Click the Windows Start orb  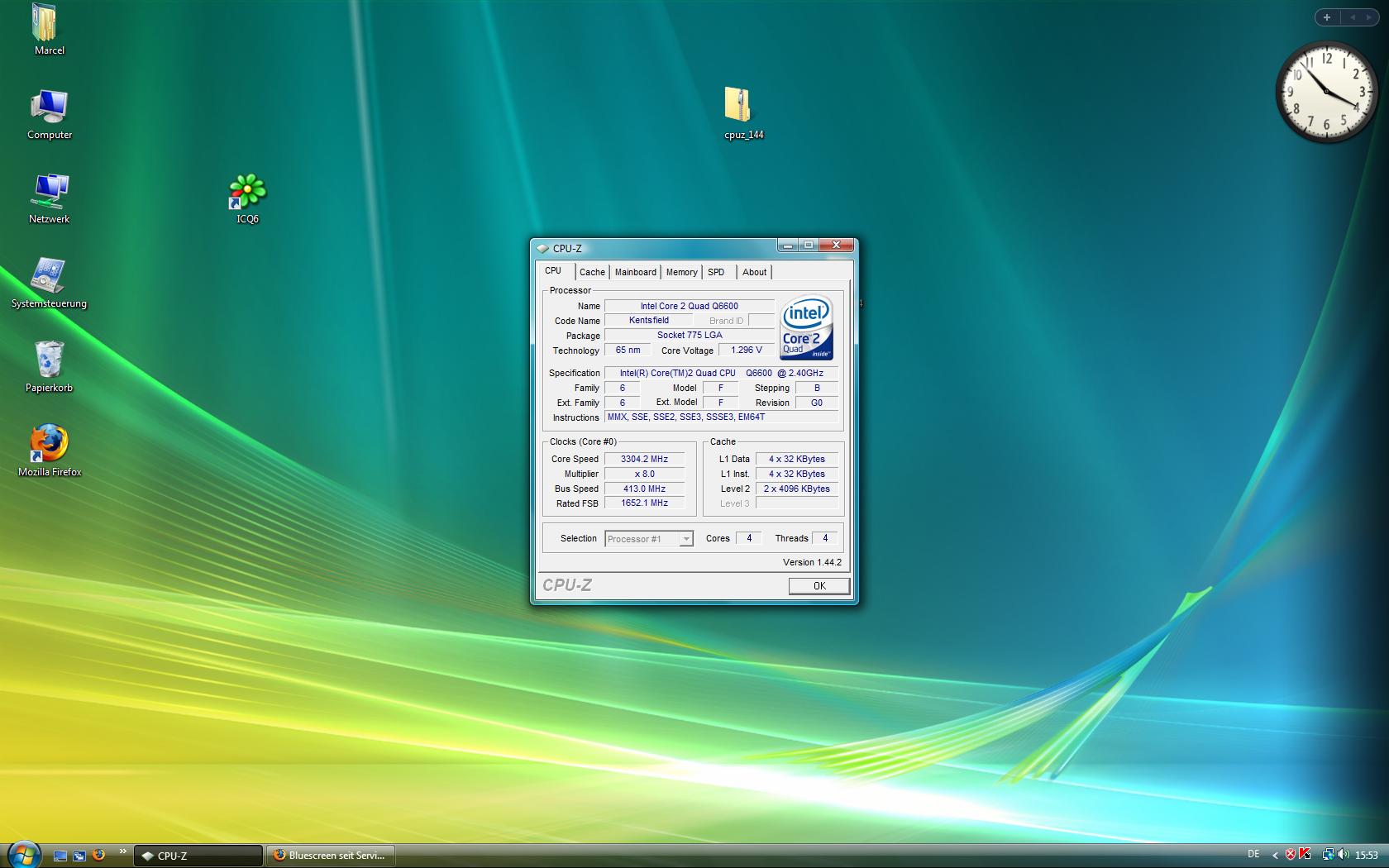coord(22,854)
